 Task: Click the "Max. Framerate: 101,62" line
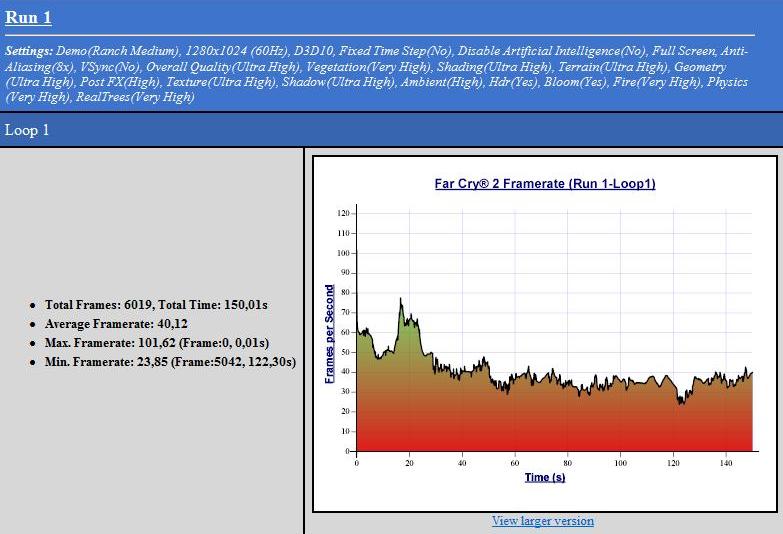click(157, 343)
